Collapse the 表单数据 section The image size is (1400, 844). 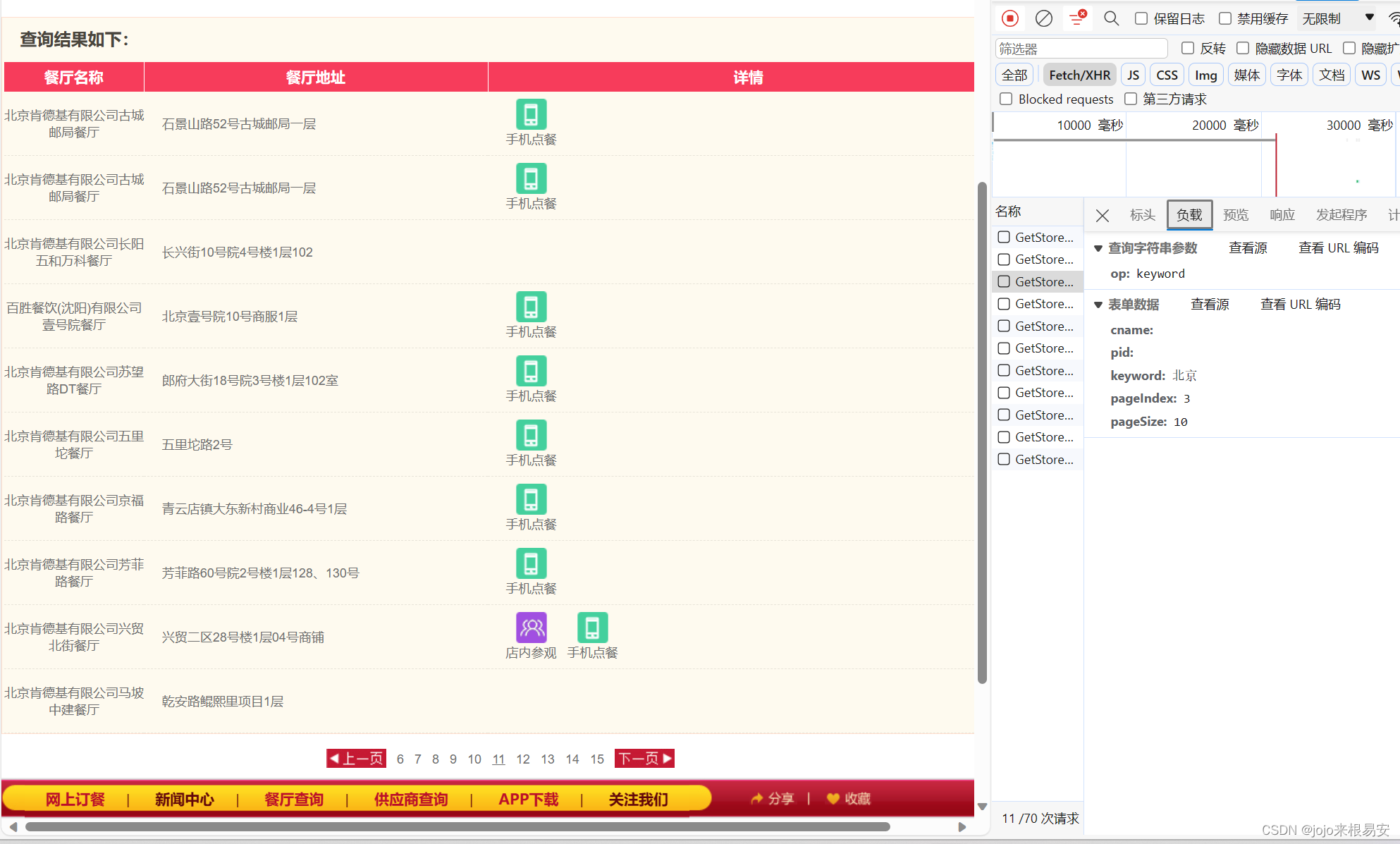tap(1098, 305)
